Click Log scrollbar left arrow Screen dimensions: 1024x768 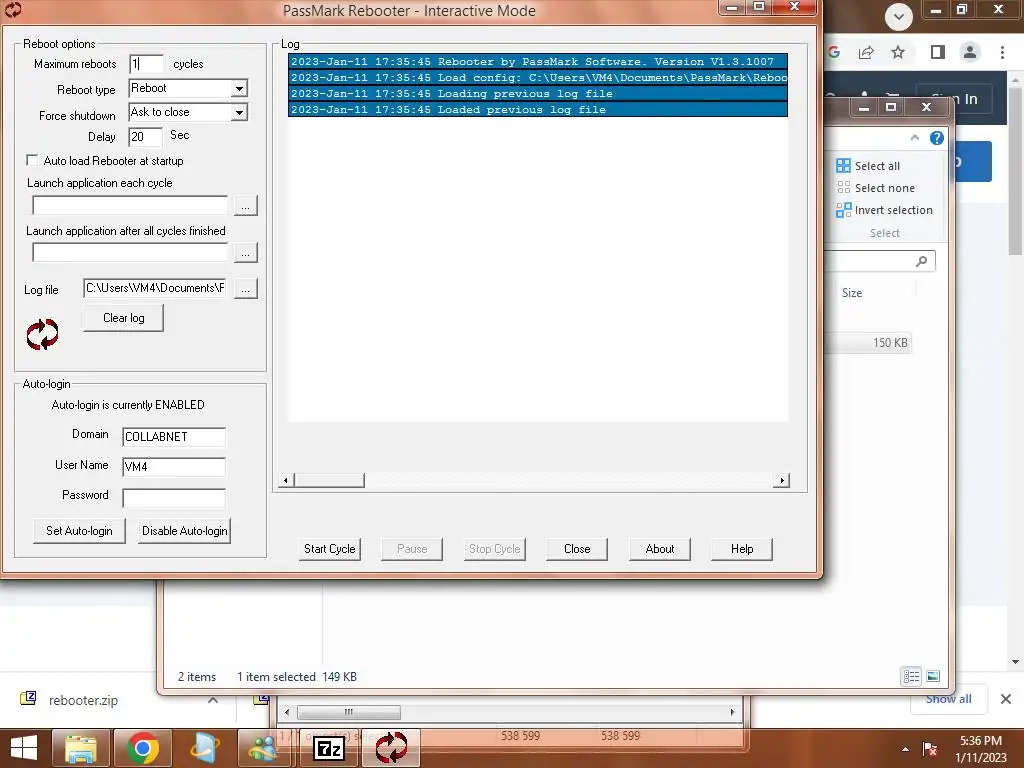pos(285,481)
